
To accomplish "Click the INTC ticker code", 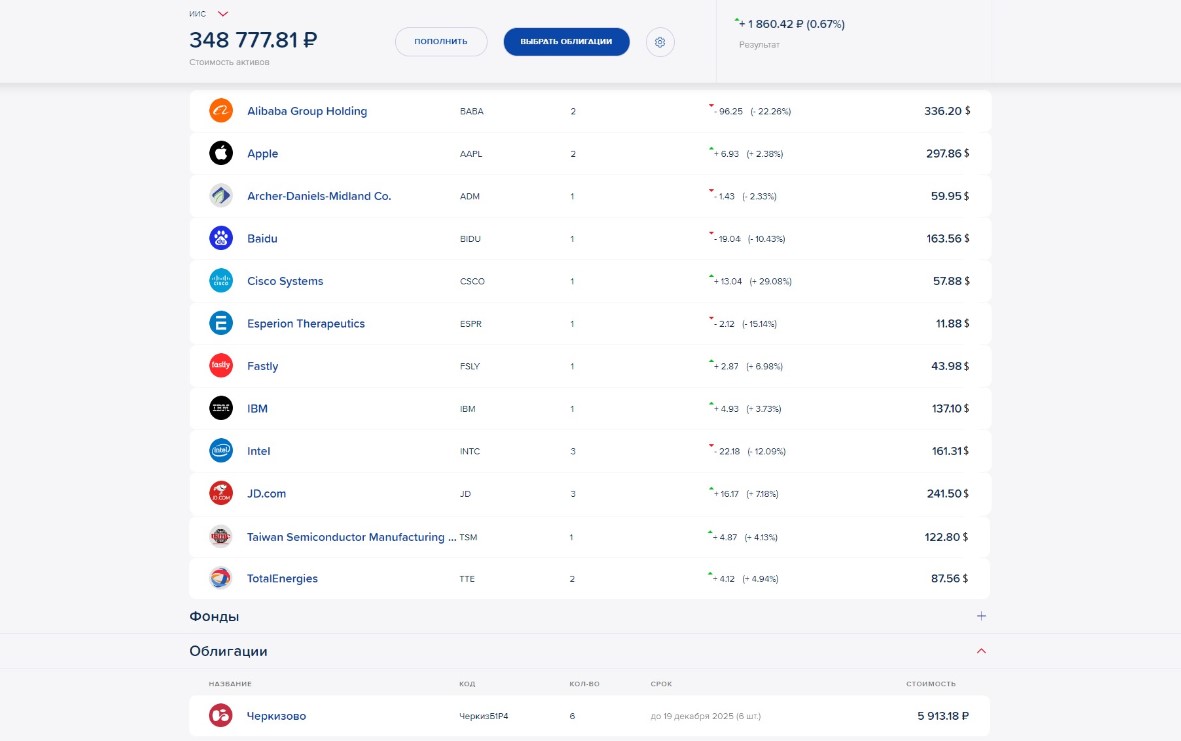I will pyautogui.click(x=470, y=451).
